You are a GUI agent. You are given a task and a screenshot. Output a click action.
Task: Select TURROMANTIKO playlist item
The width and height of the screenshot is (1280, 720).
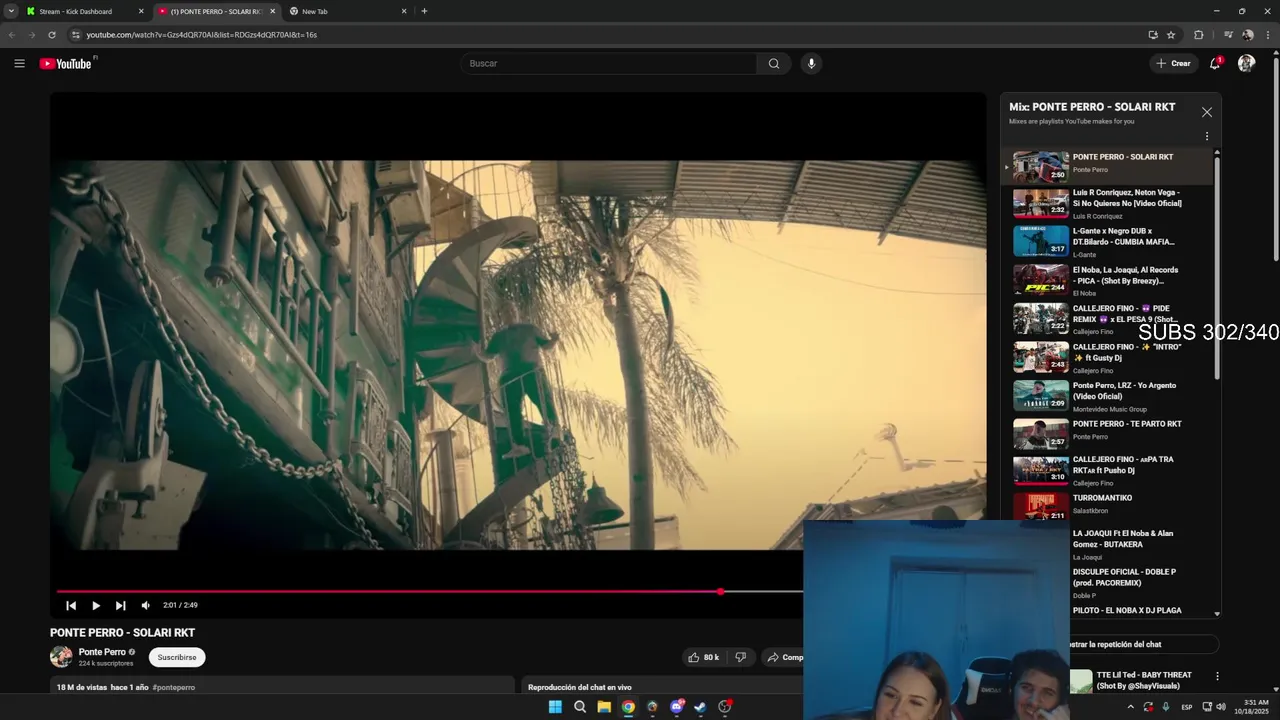click(1108, 505)
